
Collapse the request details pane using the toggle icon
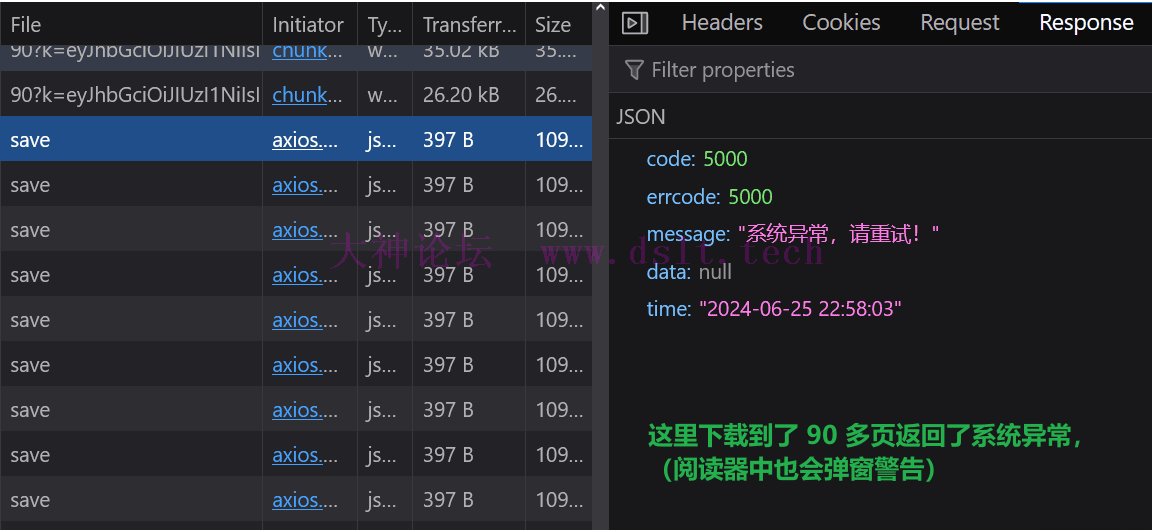coord(635,23)
